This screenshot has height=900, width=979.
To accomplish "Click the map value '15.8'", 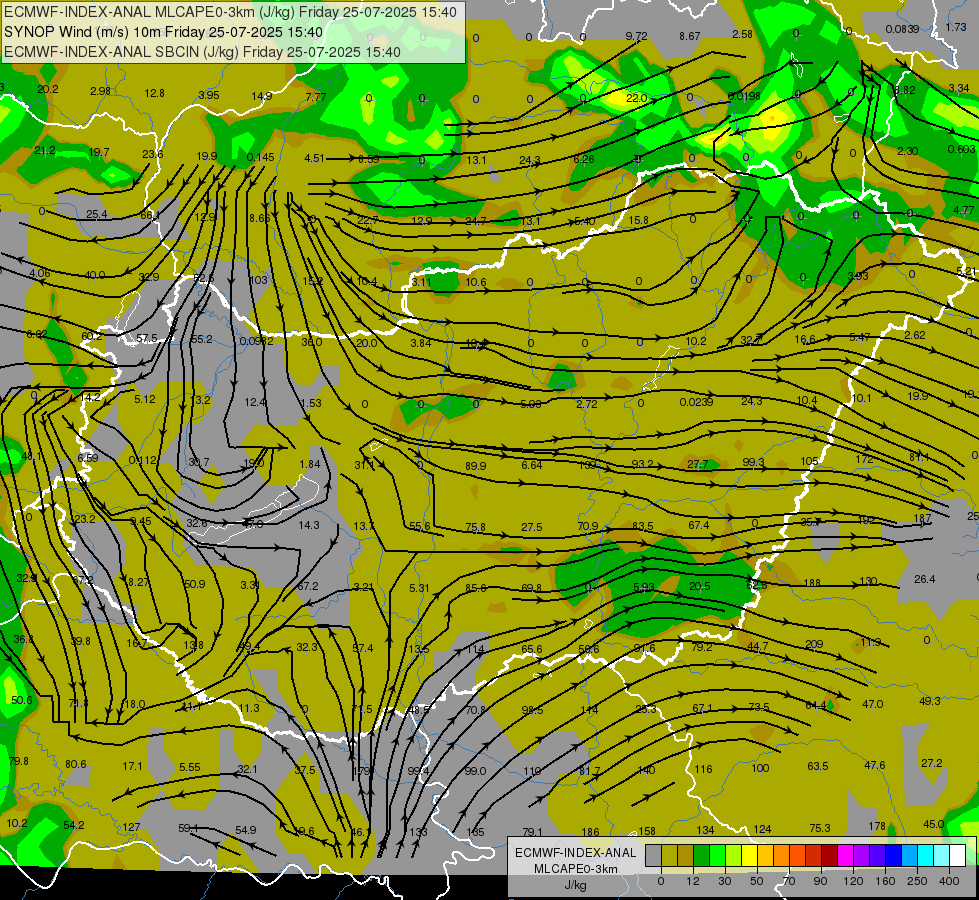I will click(x=638, y=220).
